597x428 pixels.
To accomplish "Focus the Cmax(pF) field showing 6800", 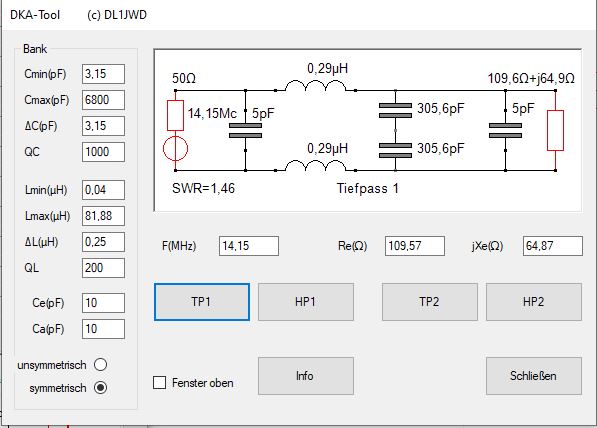I will coord(103,100).
